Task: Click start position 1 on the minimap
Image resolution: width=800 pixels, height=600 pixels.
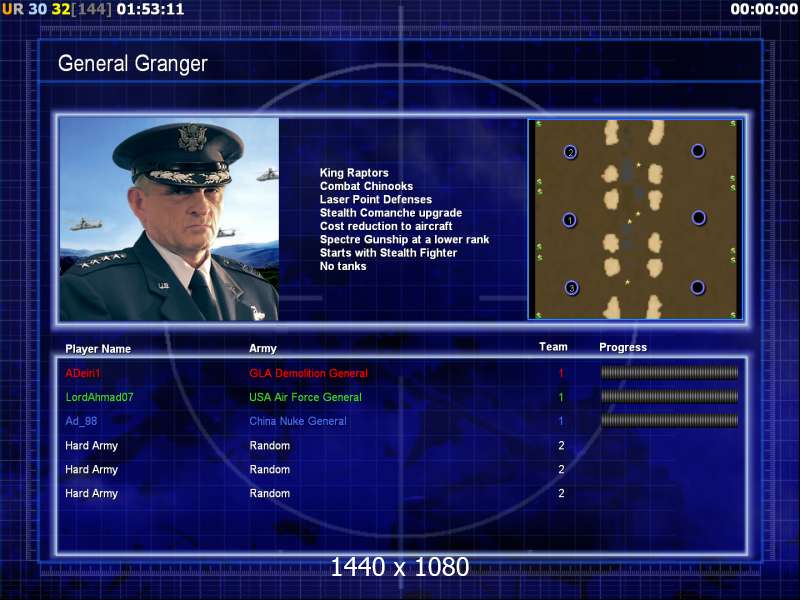Action: (x=569, y=220)
